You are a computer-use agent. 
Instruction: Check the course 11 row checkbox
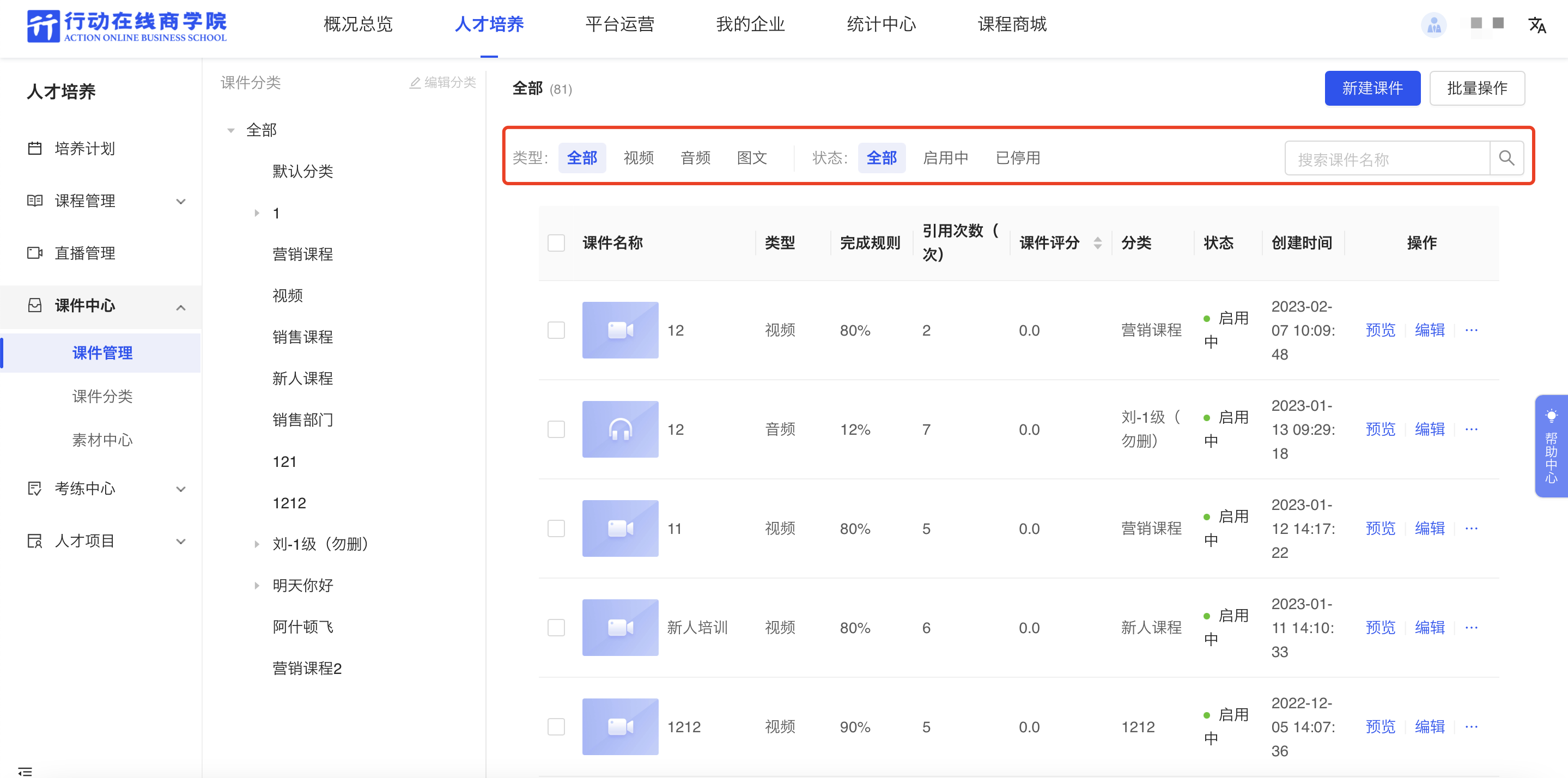click(x=556, y=528)
